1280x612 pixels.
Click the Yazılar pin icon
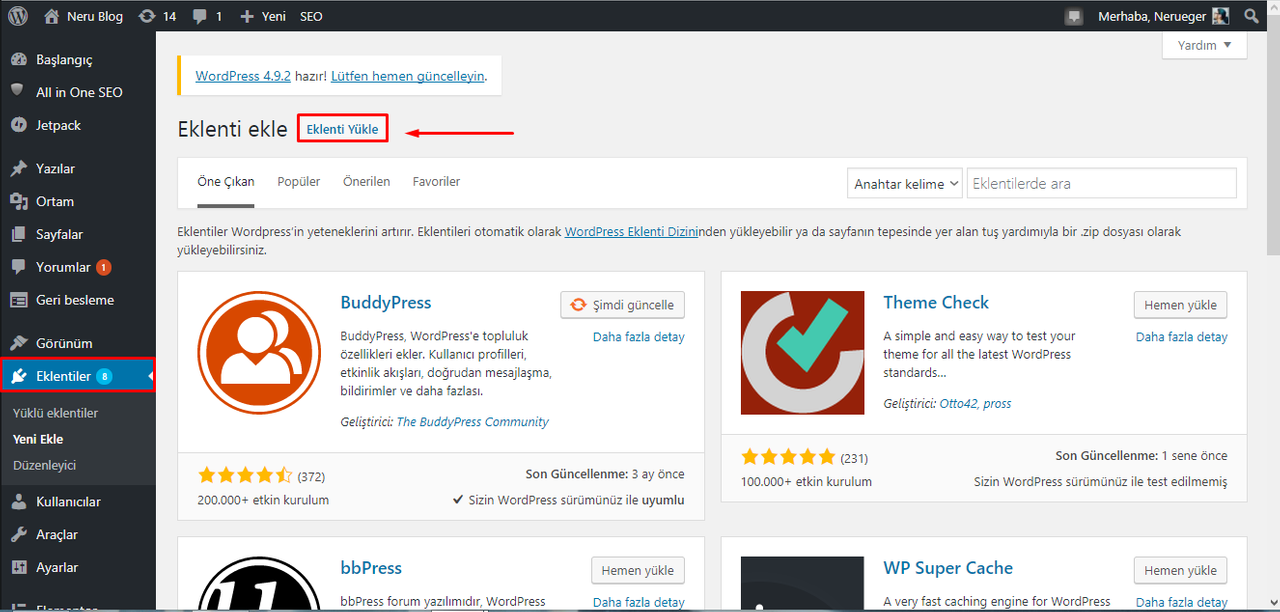pos(18,168)
